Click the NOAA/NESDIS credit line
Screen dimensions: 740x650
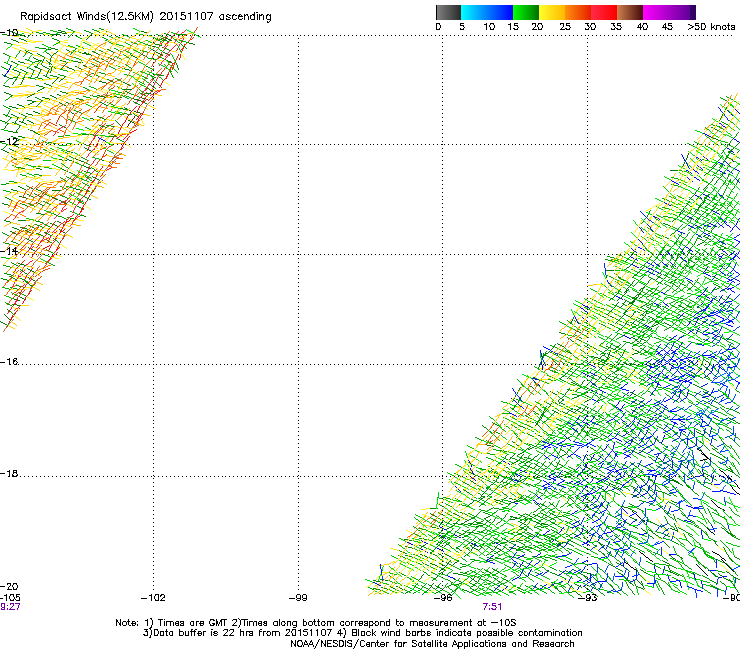pos(432,644)
